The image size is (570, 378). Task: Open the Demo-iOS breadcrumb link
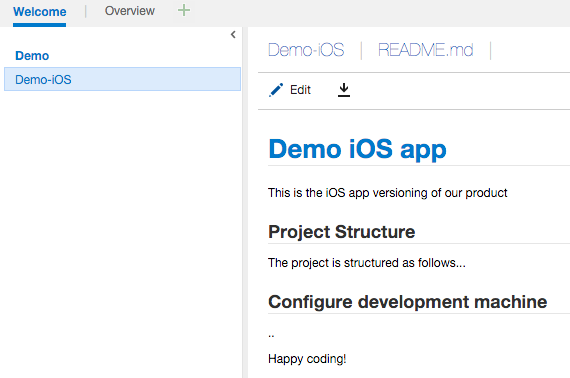pos(306,50)
